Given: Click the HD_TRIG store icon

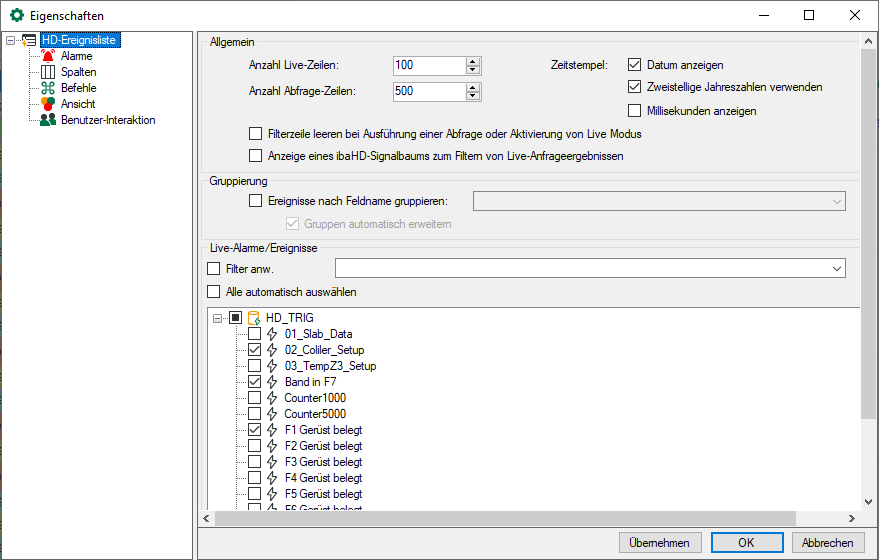Looking at the screenshot, I should [x=254, y=318].
